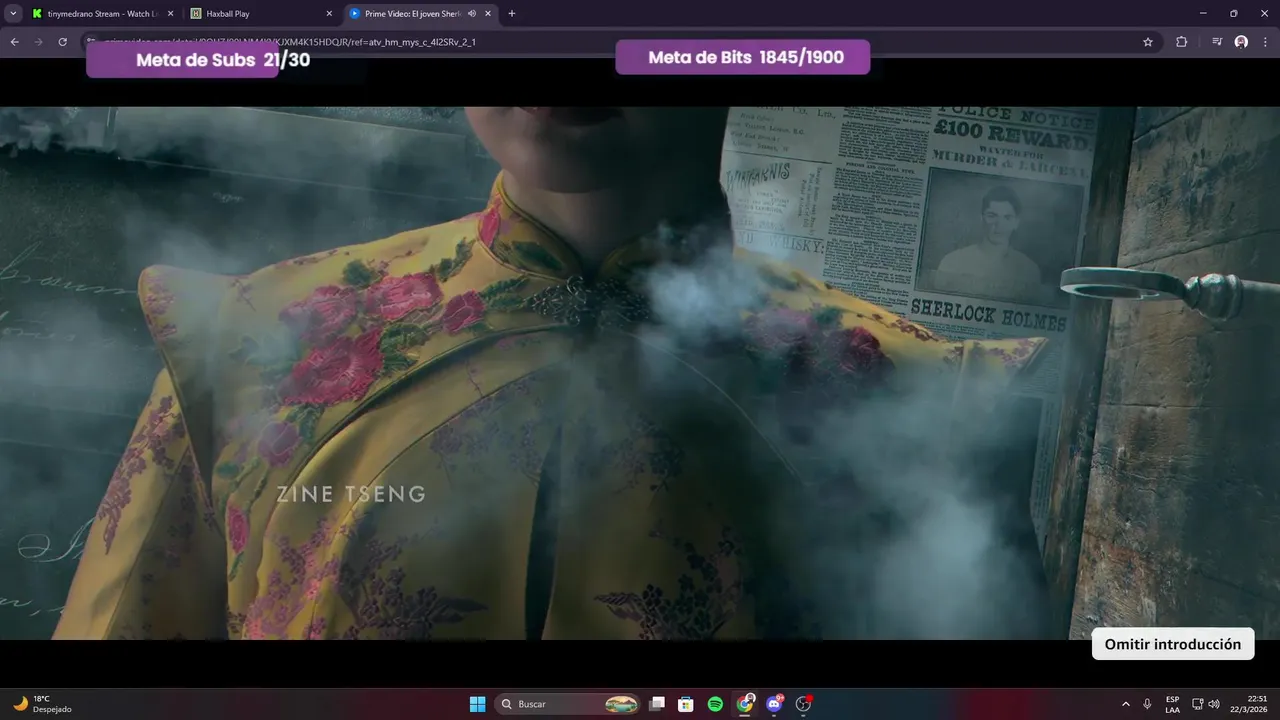This screenshot has height=720, width=1280.
Task: Open Spotify from the taskbar
Action: pos(715,704)
